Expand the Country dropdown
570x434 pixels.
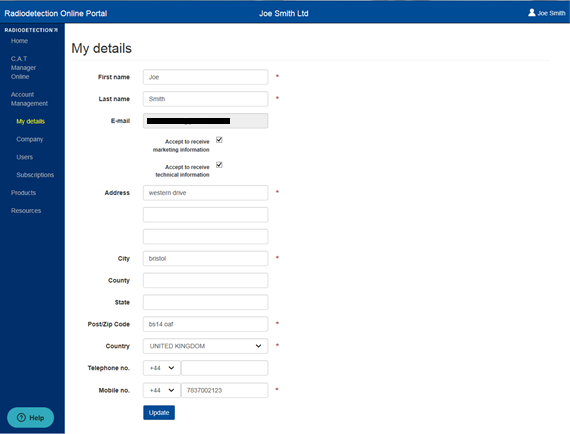(205, 346)
